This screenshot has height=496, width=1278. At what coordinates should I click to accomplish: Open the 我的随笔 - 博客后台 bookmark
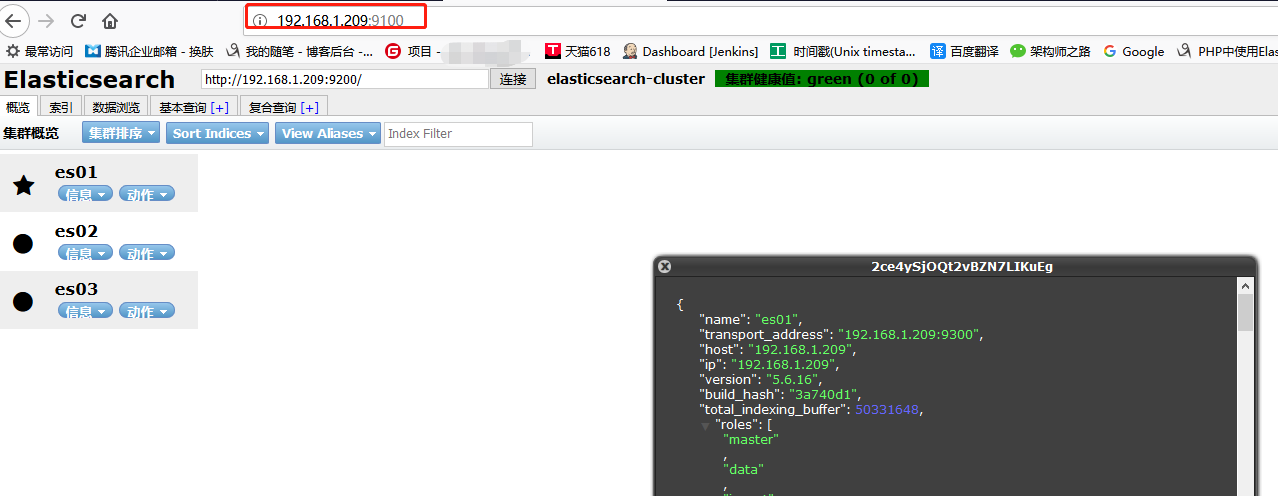click(x=300, y=51)
